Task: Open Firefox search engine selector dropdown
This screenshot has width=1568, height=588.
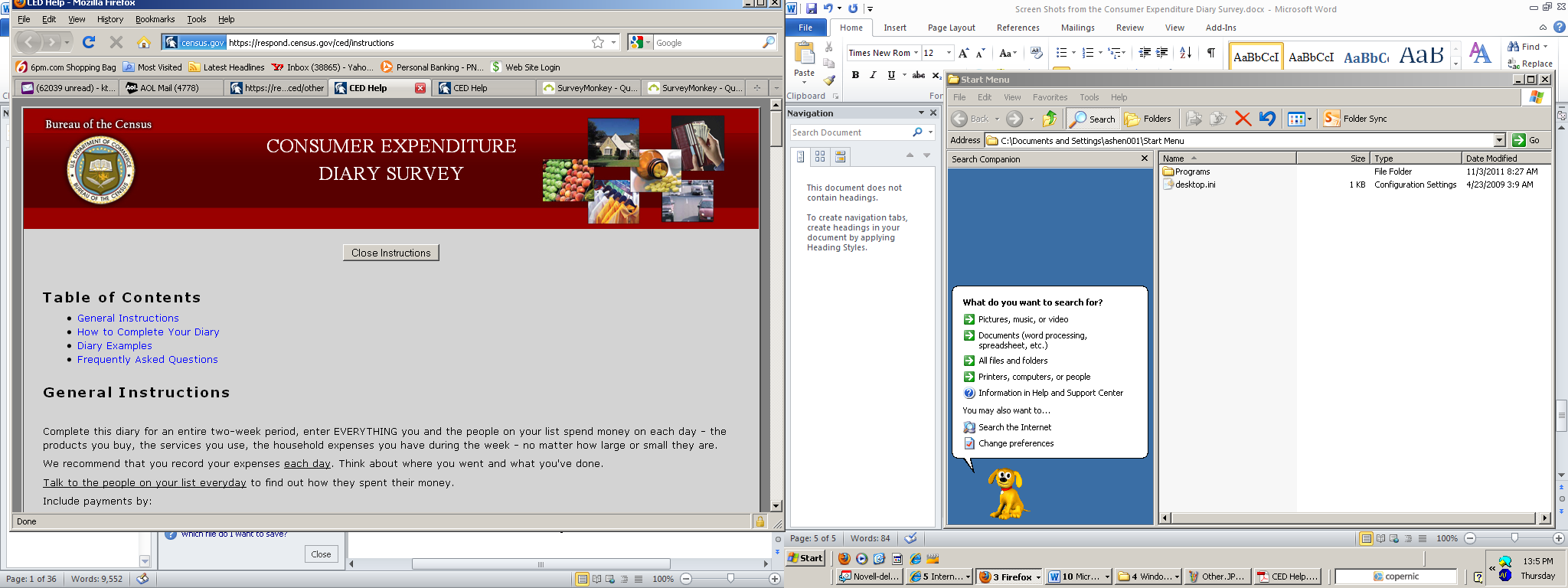Action: [x=640, y=42]
